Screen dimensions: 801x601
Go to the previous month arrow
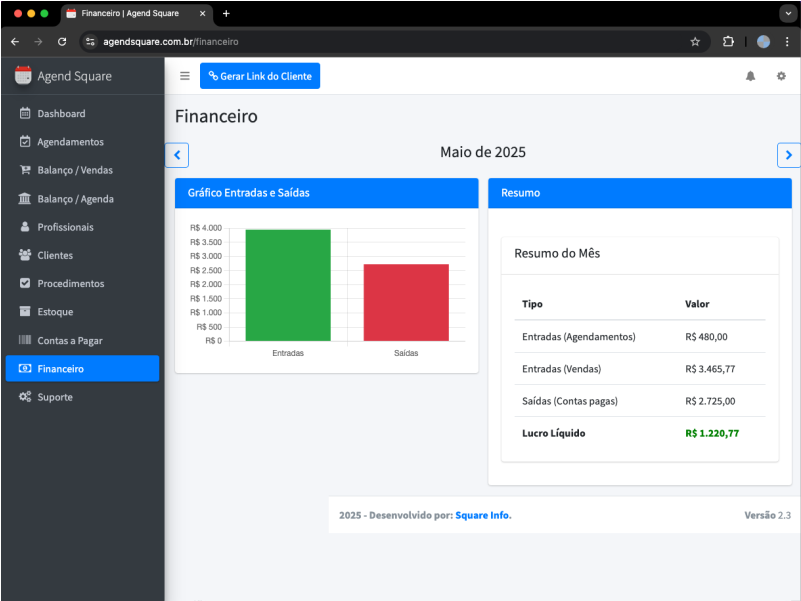pos(177,155)
